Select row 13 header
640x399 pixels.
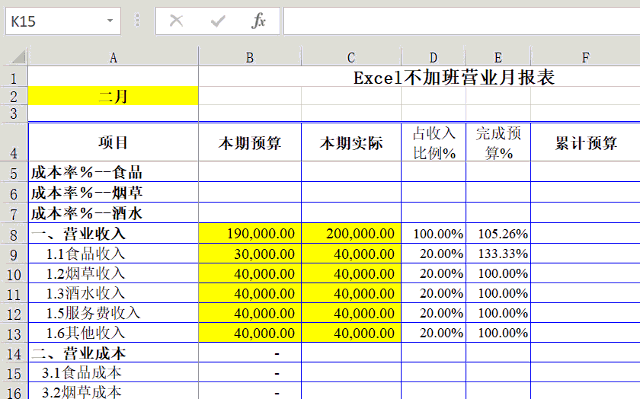[x=14, y=334]
